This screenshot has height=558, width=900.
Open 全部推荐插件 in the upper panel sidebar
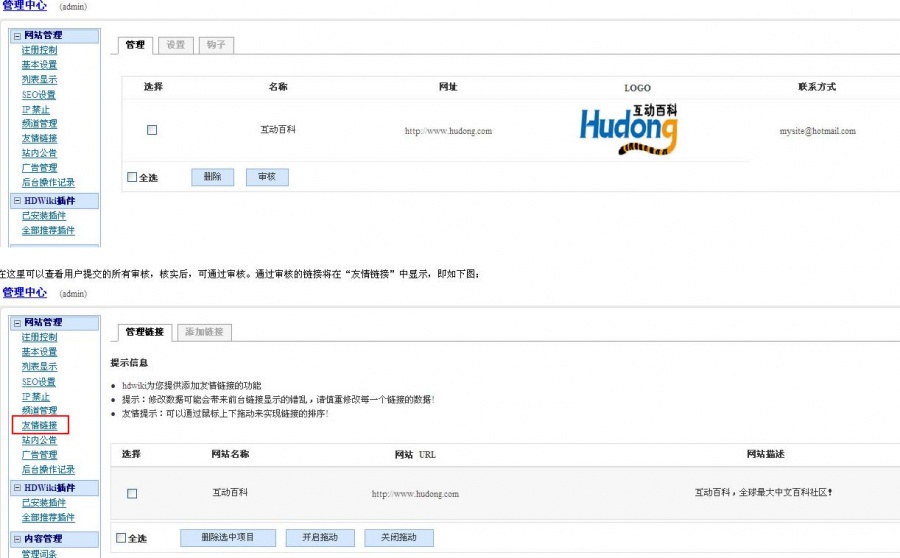point(48,230)
